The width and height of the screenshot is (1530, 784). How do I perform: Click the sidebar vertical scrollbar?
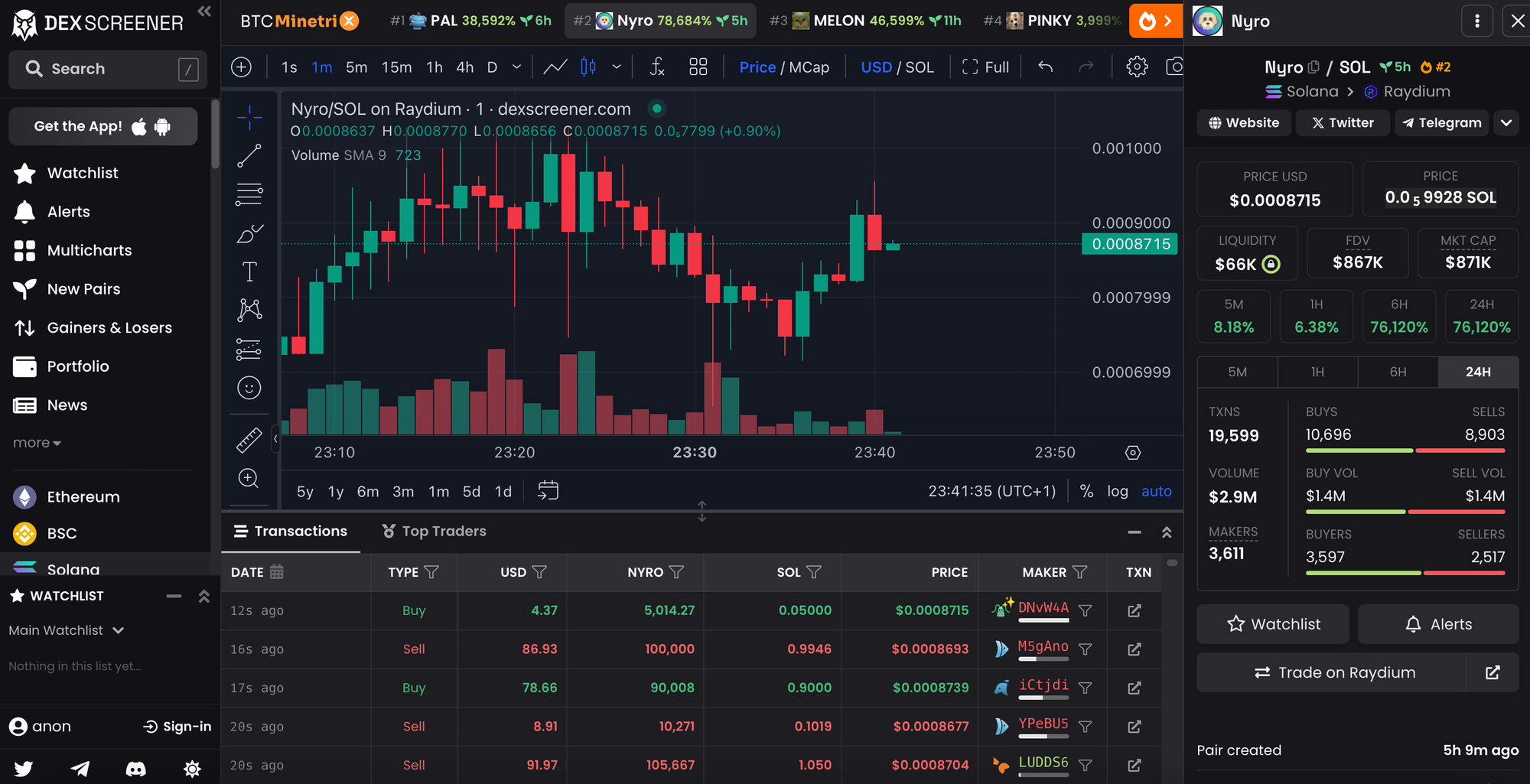pos(215,135)
